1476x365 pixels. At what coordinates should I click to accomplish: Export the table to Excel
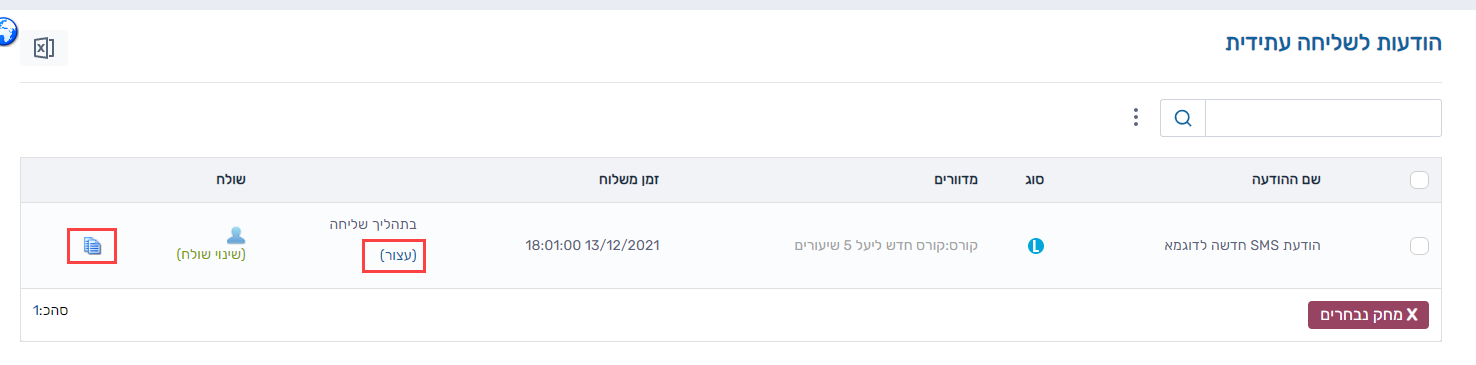[x=43, y=48]
